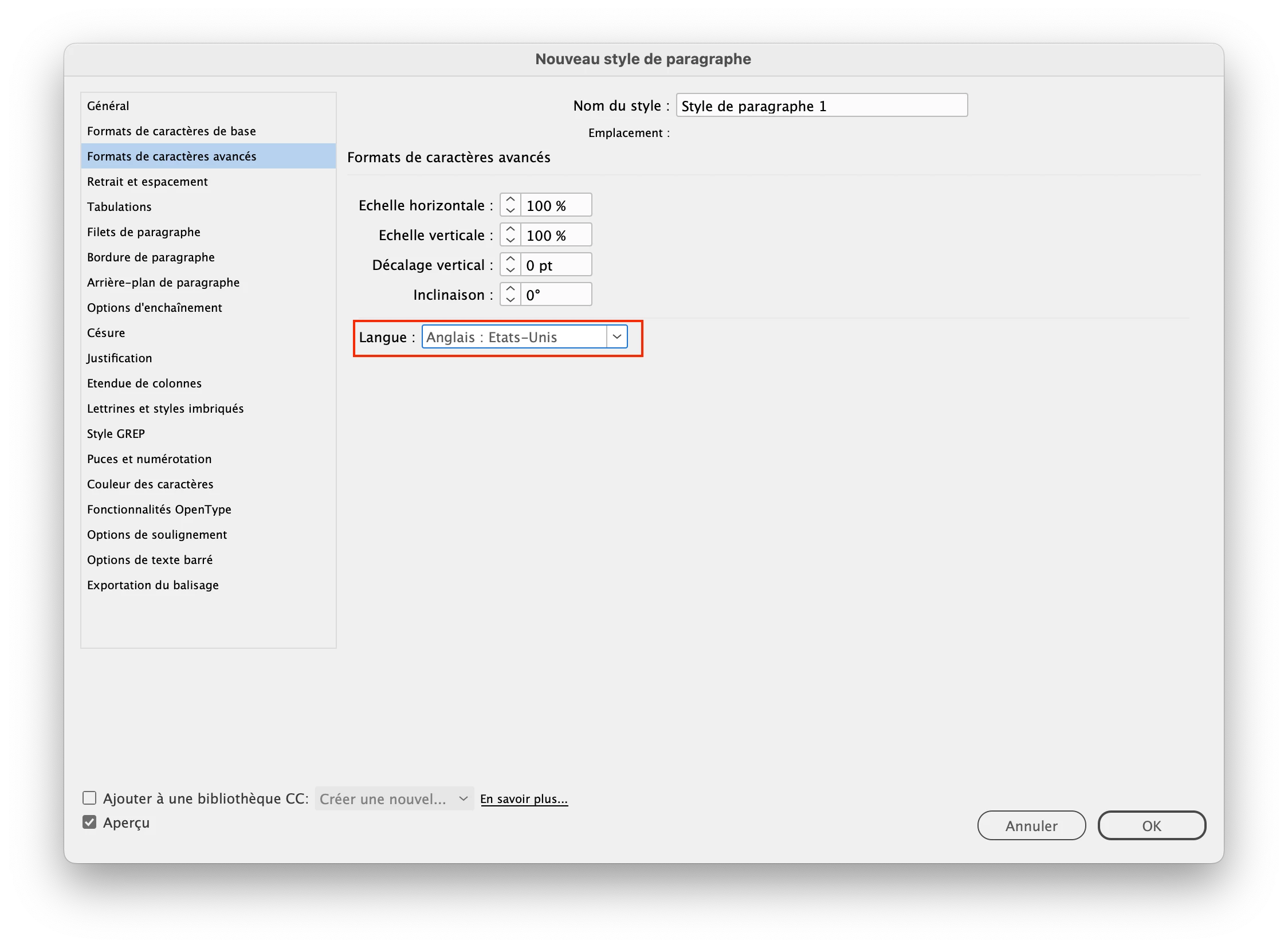The width and height of the screenshot is (1288, 948).
Task: Decrease vertical scale with down arrow
Action: click(x=510, y=241)
